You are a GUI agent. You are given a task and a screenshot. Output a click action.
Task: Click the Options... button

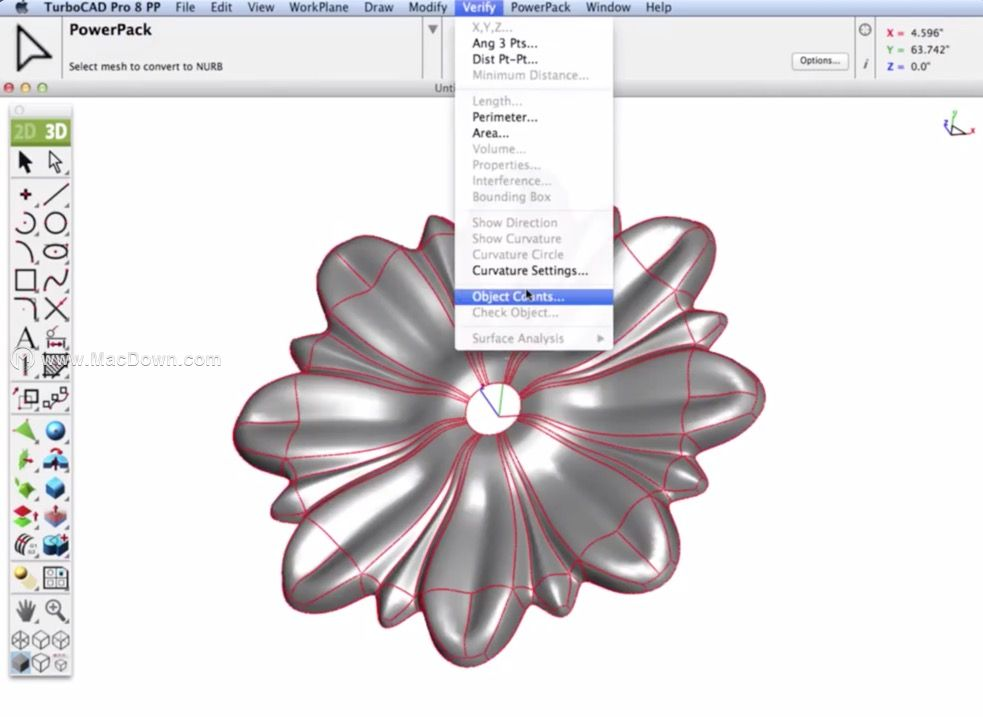coord(819,61)
